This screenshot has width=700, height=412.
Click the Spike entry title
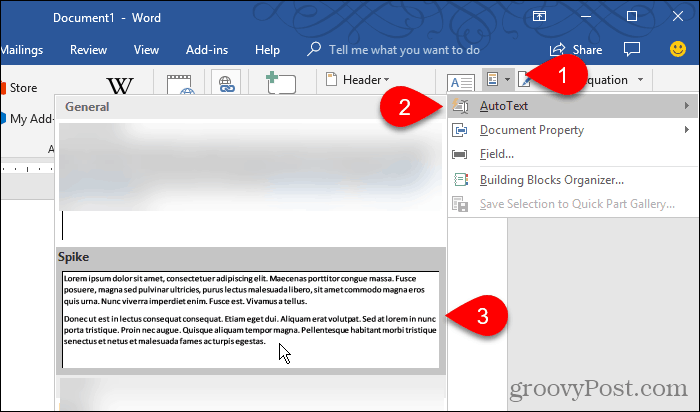click(x=73, y=257)
